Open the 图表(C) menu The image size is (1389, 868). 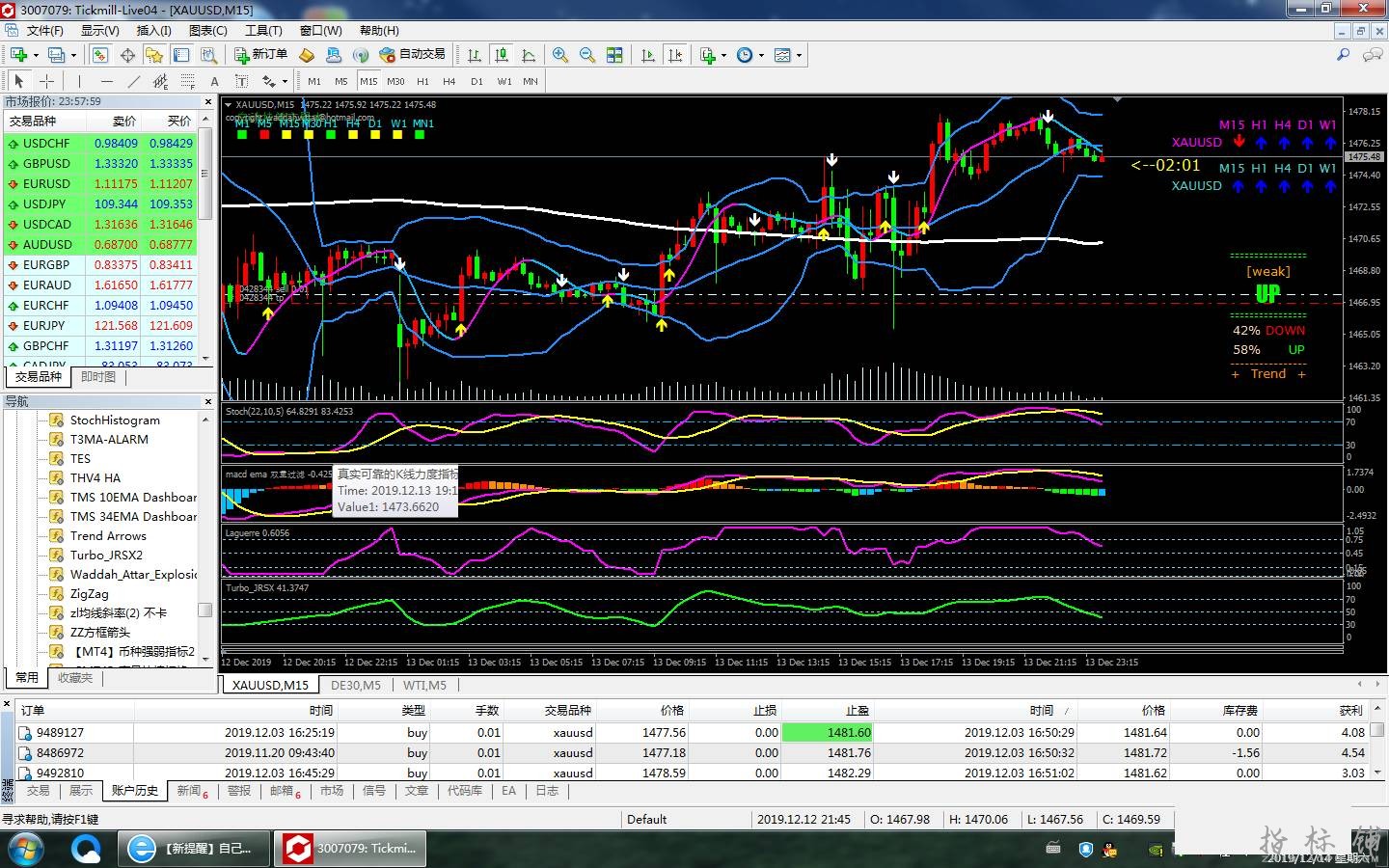207,31
